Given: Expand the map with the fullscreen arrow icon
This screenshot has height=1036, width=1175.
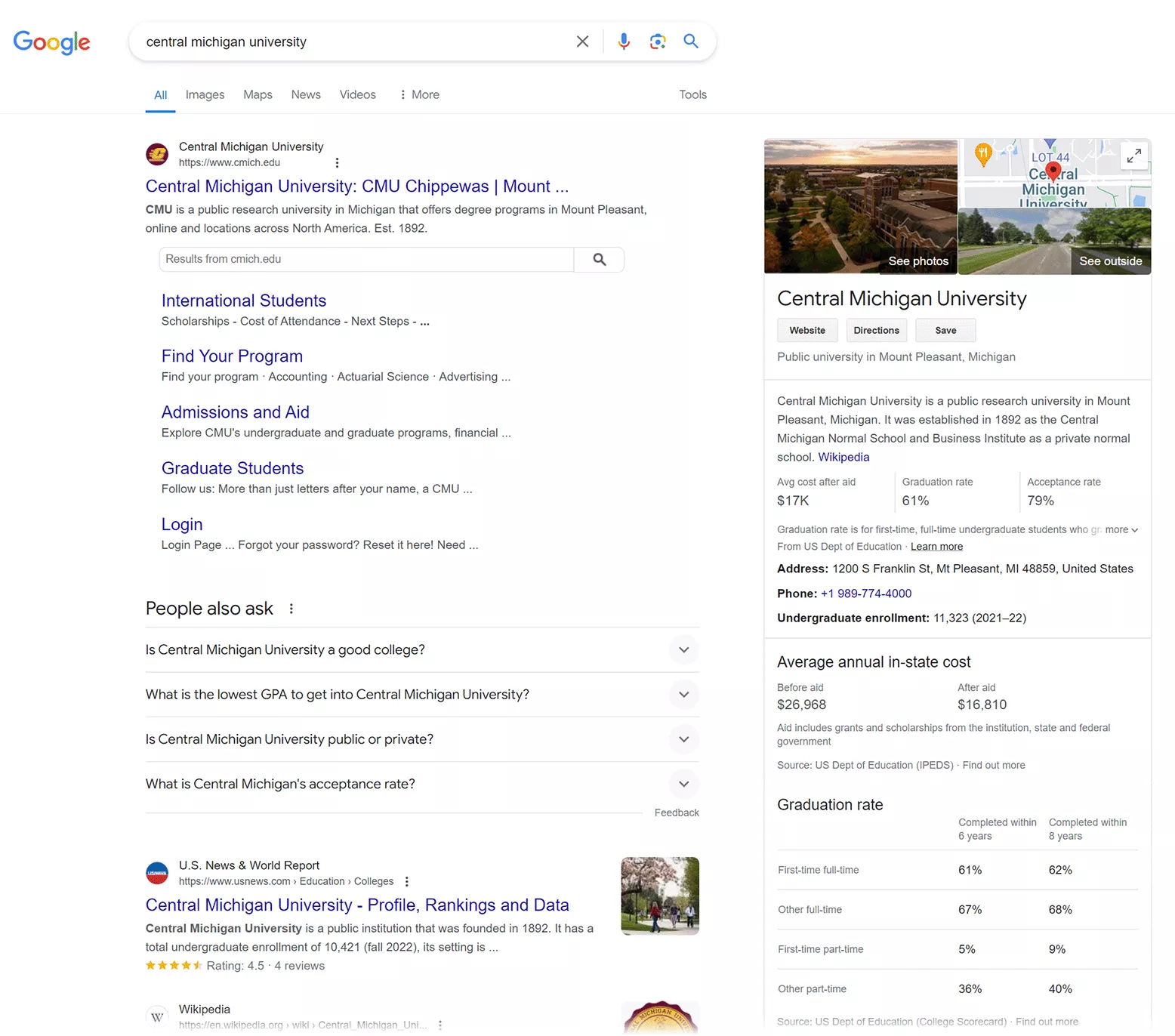Looking at the screenshot, I should 1133,156.
